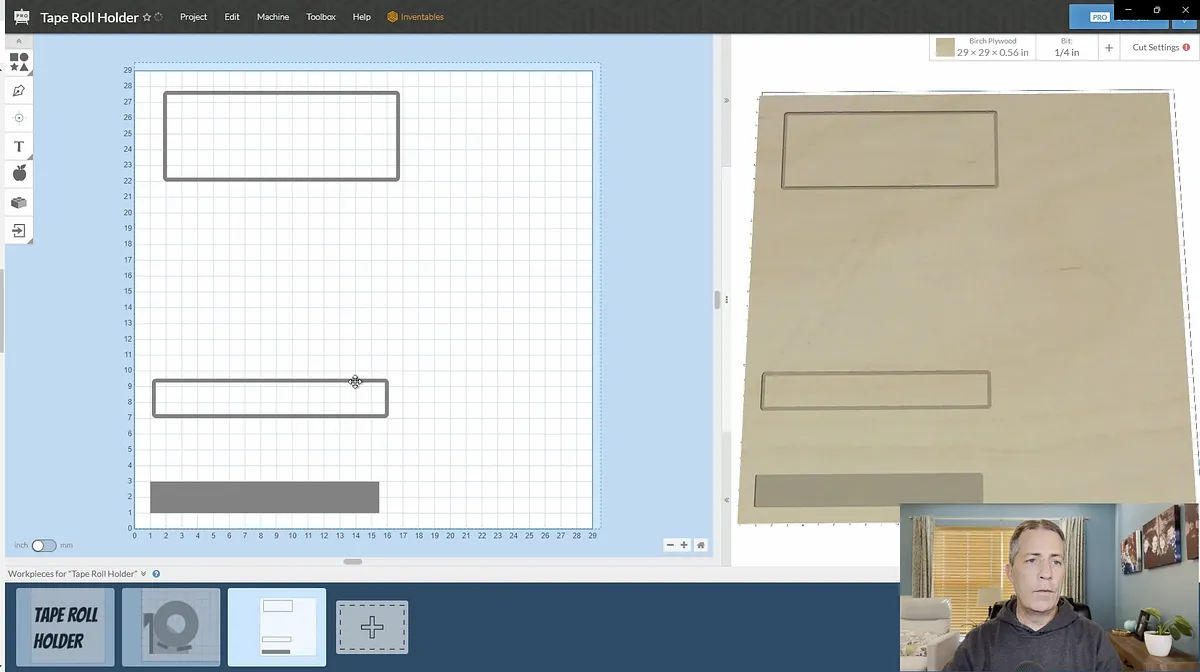Viewport: 1200px width, 672px height.
Task: Choose the Text tool
Action: click(19, 146)
